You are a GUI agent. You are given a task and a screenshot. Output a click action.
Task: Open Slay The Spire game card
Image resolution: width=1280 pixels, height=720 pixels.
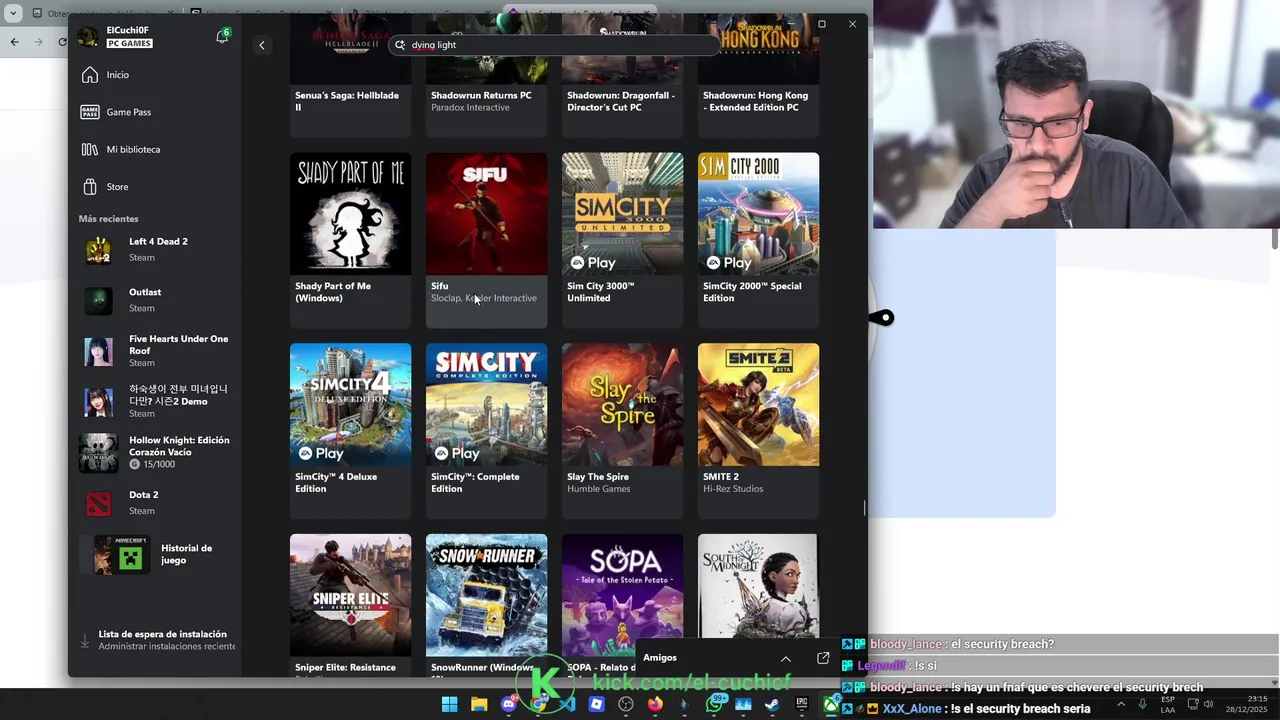click(x=622, y=430)
